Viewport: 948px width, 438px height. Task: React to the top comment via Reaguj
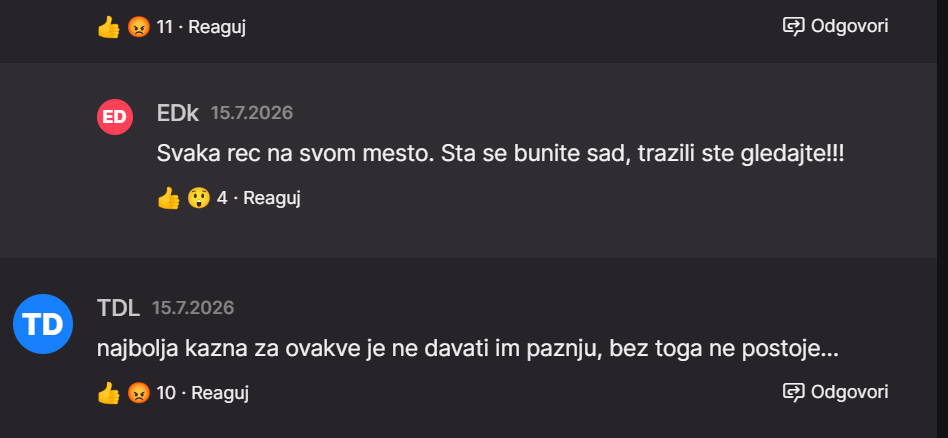point(217,27)
